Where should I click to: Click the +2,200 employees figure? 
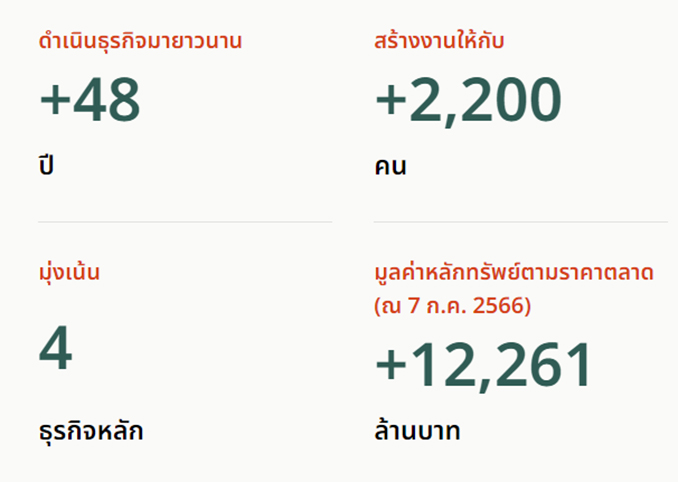click(x=468, y=101)
